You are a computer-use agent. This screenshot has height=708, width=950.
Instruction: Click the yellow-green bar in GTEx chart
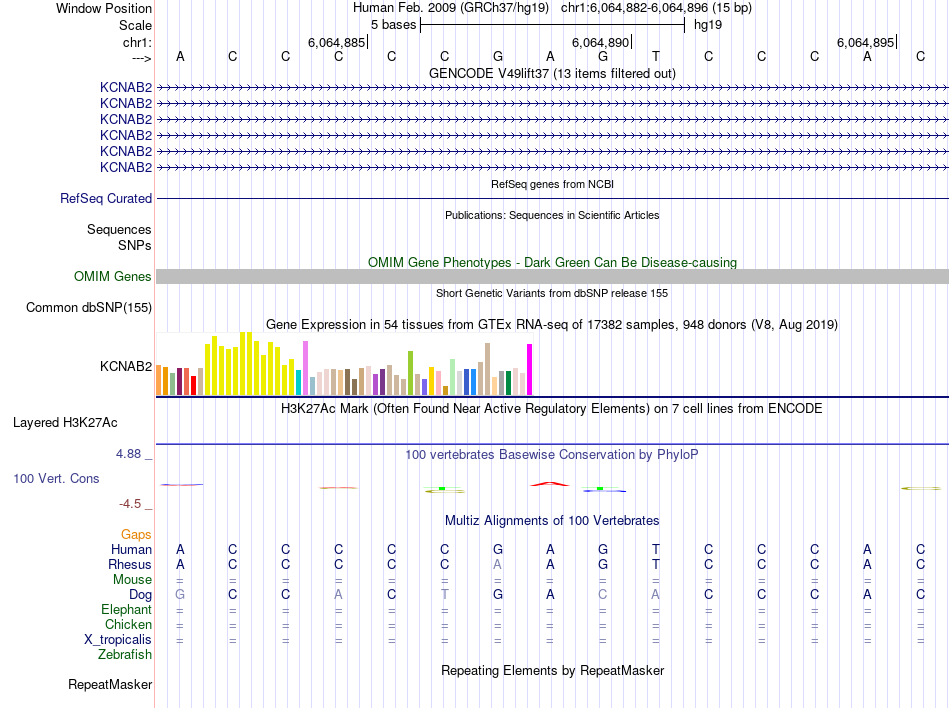click(410, 373)
